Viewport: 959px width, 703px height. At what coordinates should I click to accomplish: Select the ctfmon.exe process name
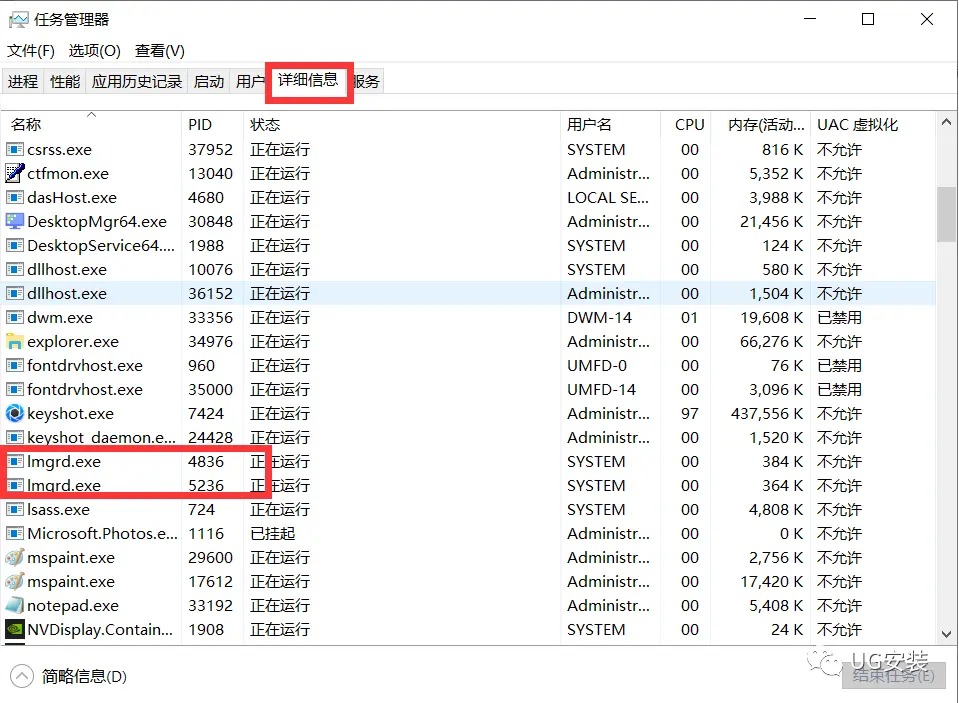click(x=68, y=173)
